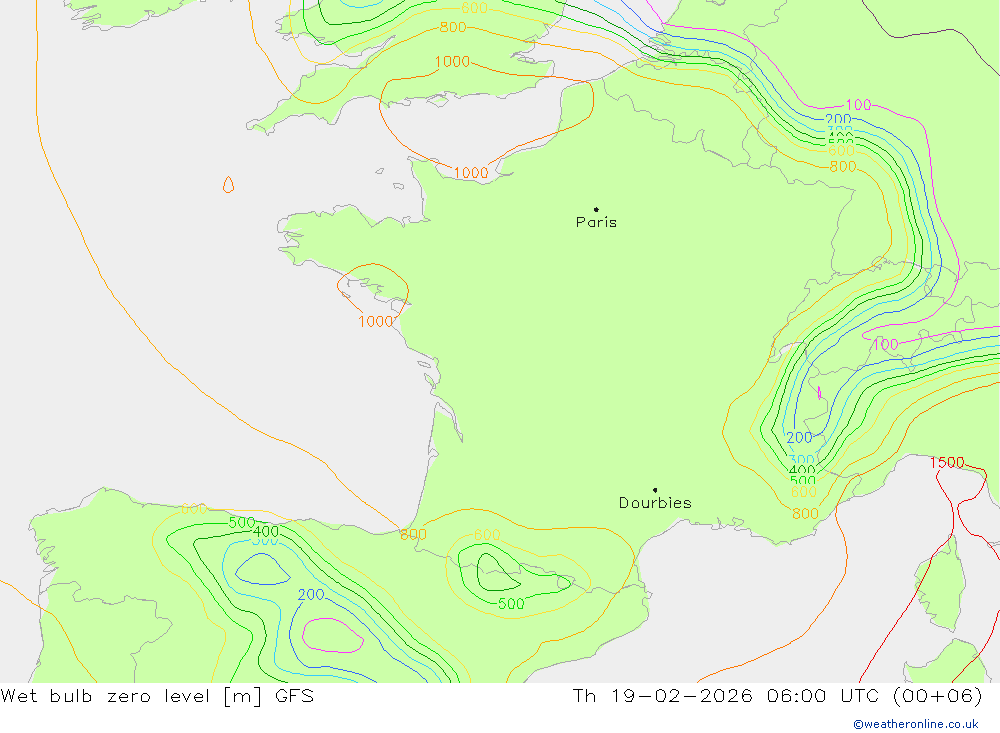This screenshot has height=733, width=1000.
Task: Click the magenta 100 contour label over Germany
Action: 858,105
